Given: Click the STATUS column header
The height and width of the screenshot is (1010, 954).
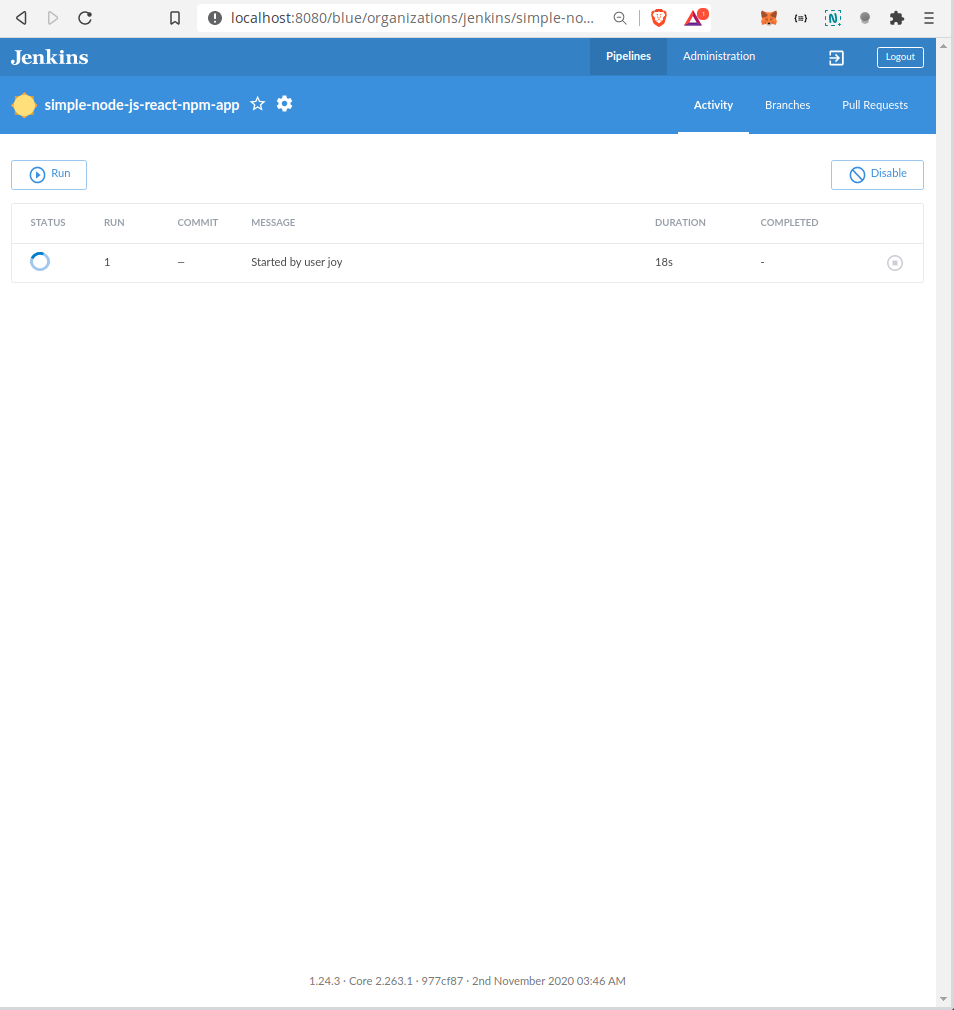Looking at the screenshot, I should tap(48, 223).
